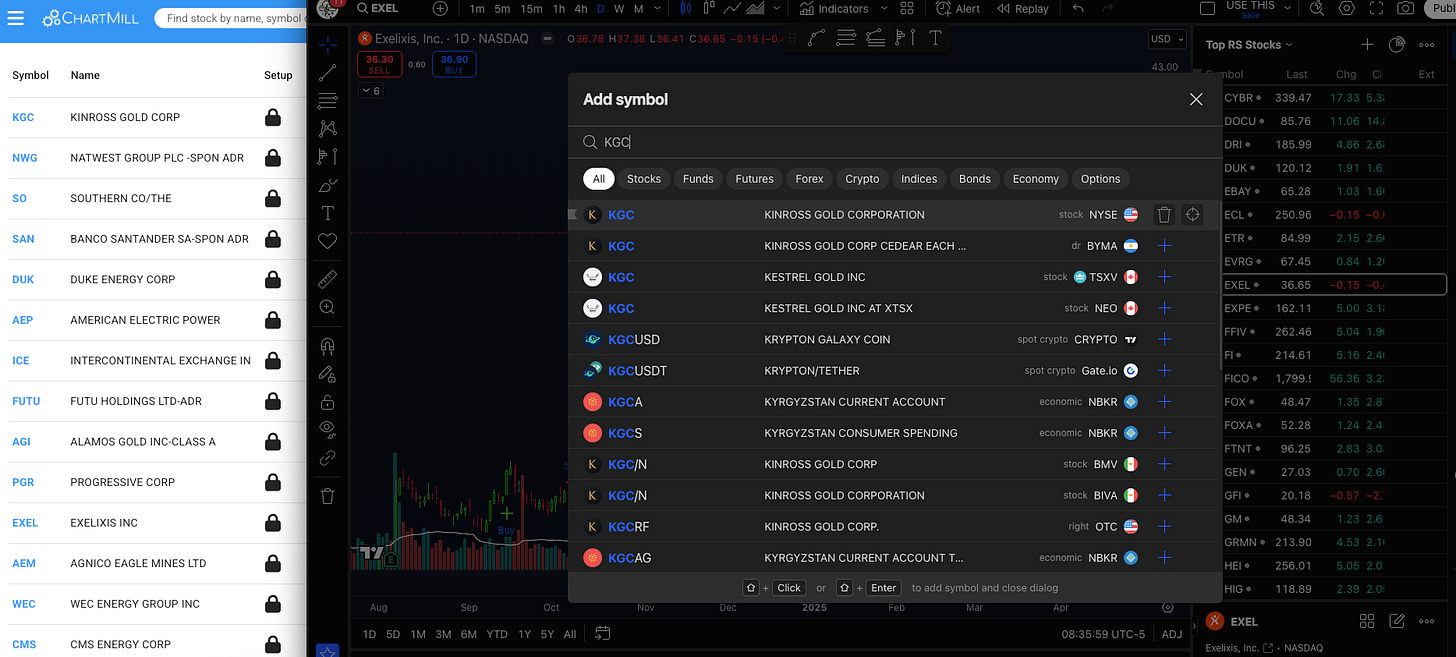Image resolution: width=1456 pixels, height=657 pixels.
Task: Click the add compare symbol plus icon
Action: [x=441, y=8]
